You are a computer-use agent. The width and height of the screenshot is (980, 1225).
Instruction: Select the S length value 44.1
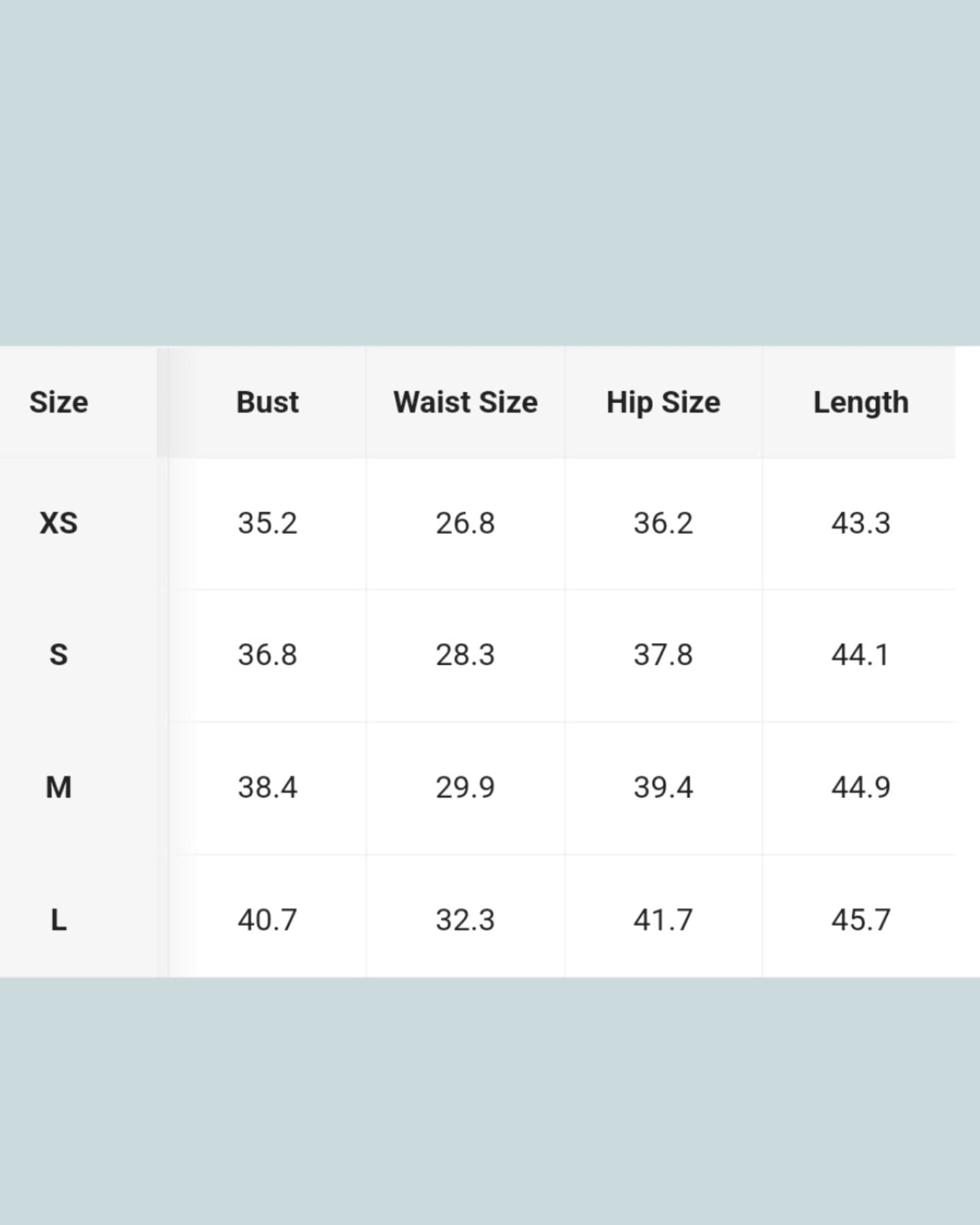tap(861, 655)
